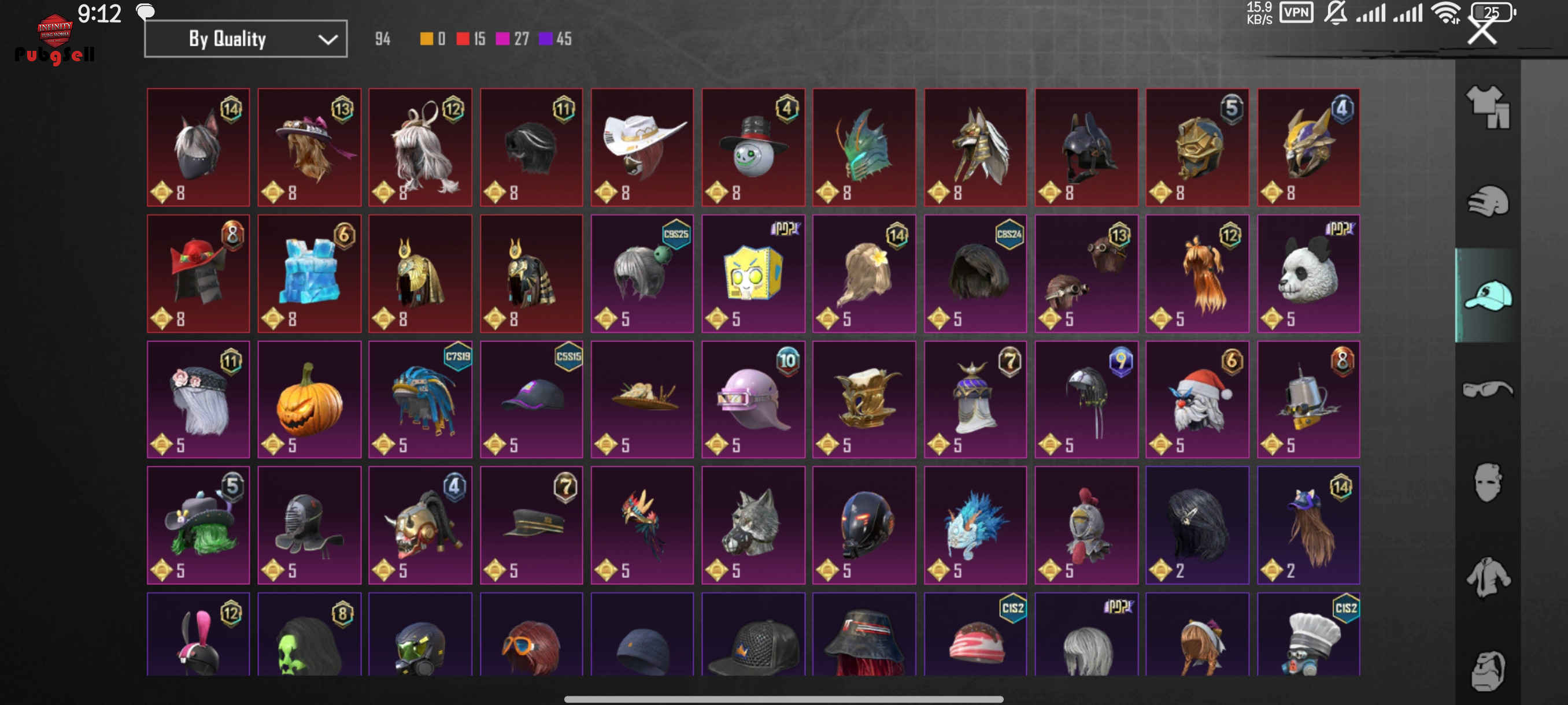Click the dropdown chevron next to By Quality
1568x705 pixels.
(327, 39)
